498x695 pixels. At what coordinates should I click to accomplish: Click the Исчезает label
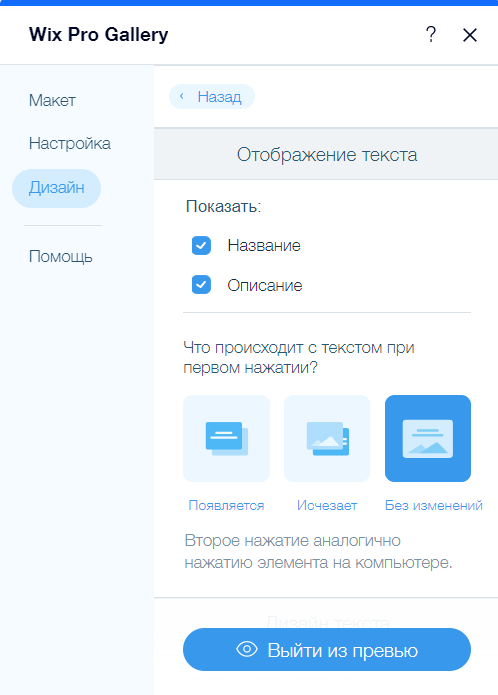tap(327, 505)
